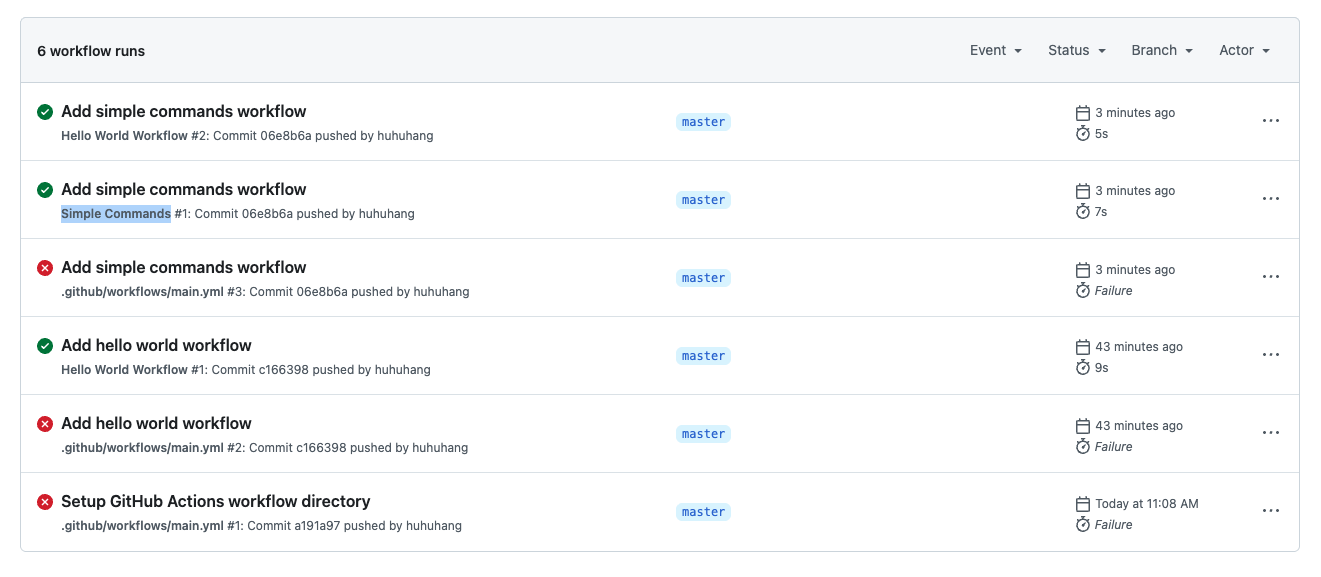
Task: Click the red X icon on main.yml #2 run
Action: click(44, 423)
